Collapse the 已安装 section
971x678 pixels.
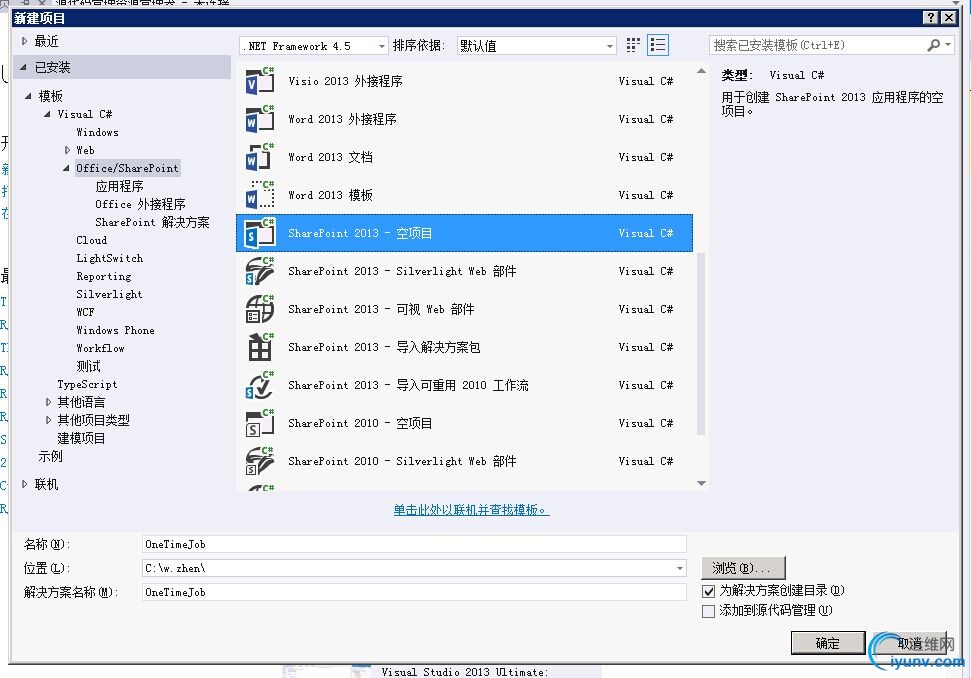(24, 67)
